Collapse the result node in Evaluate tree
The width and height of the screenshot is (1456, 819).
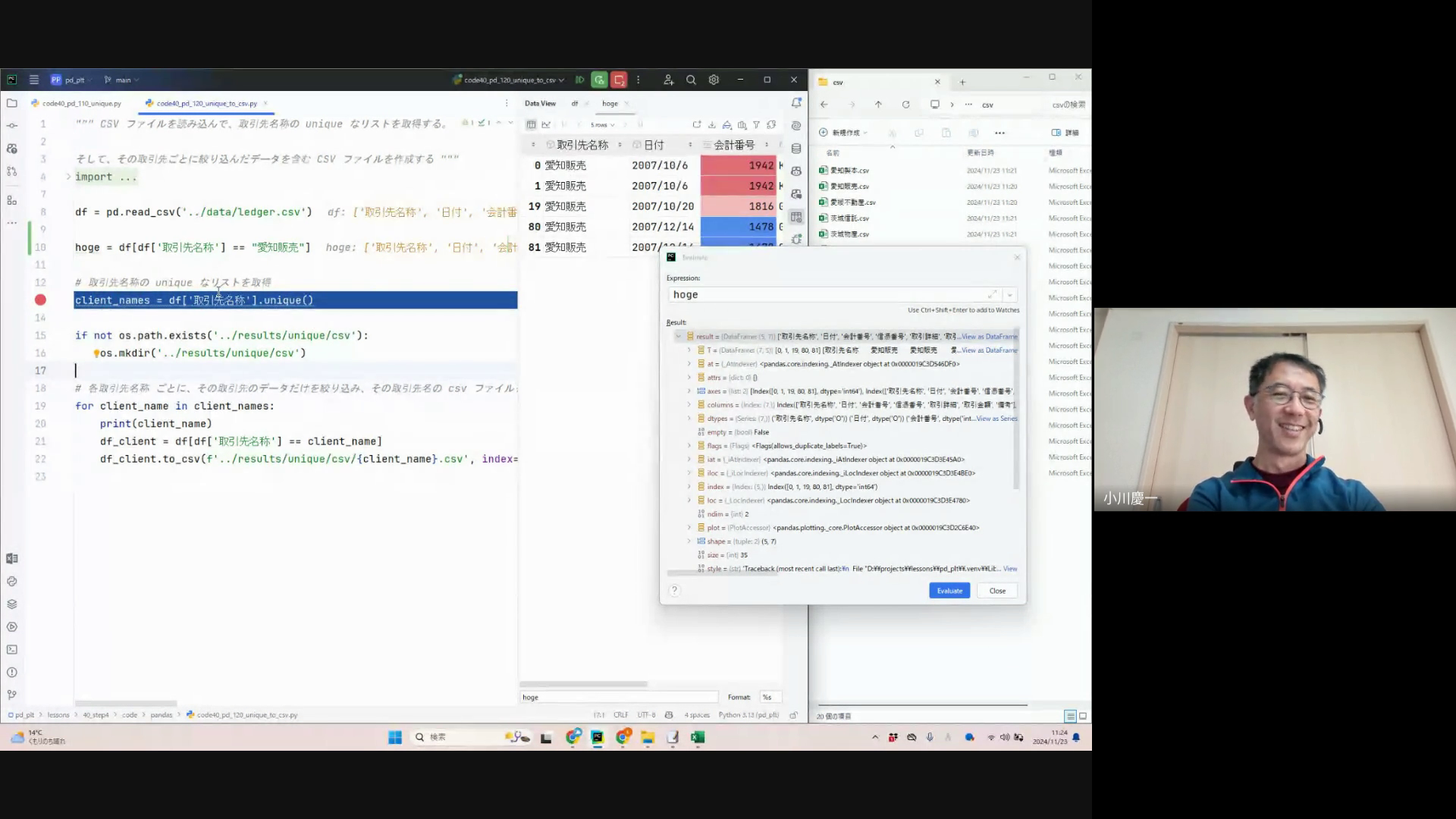[679, 337]
